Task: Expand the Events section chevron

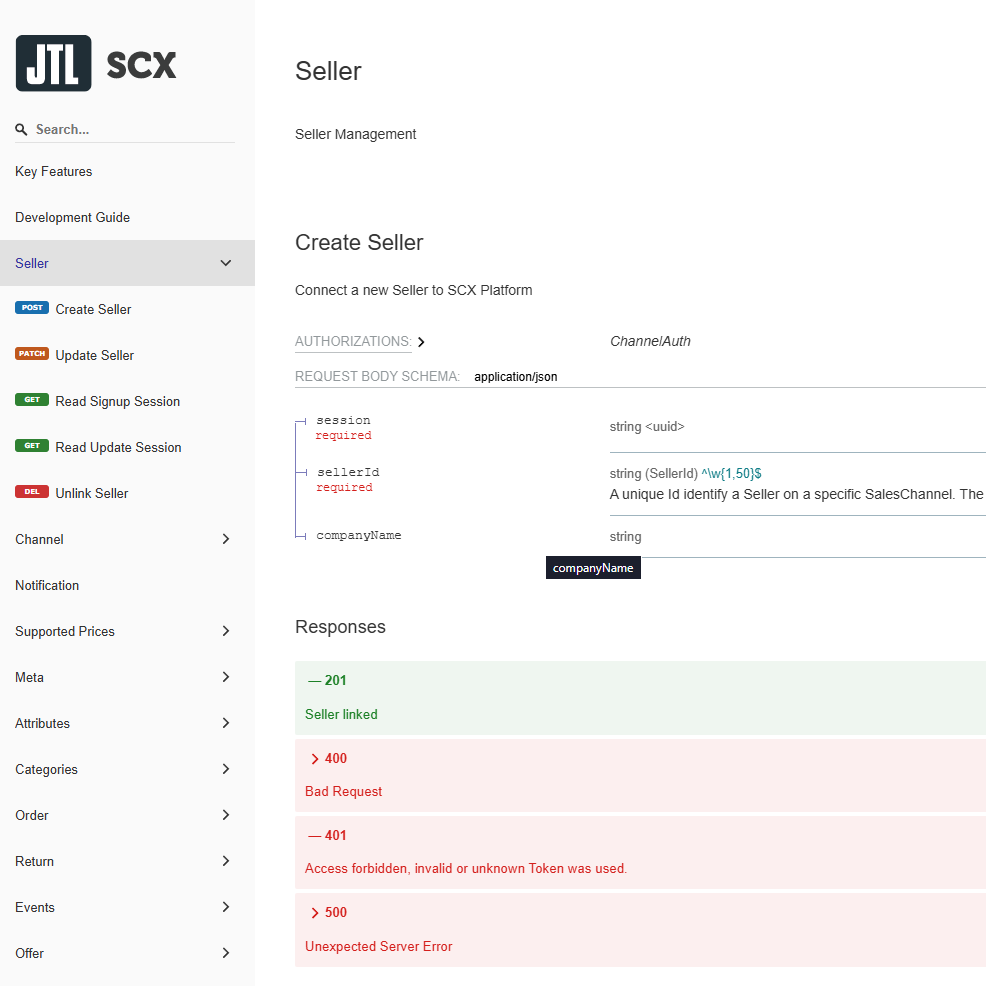Action: [226, 906]
